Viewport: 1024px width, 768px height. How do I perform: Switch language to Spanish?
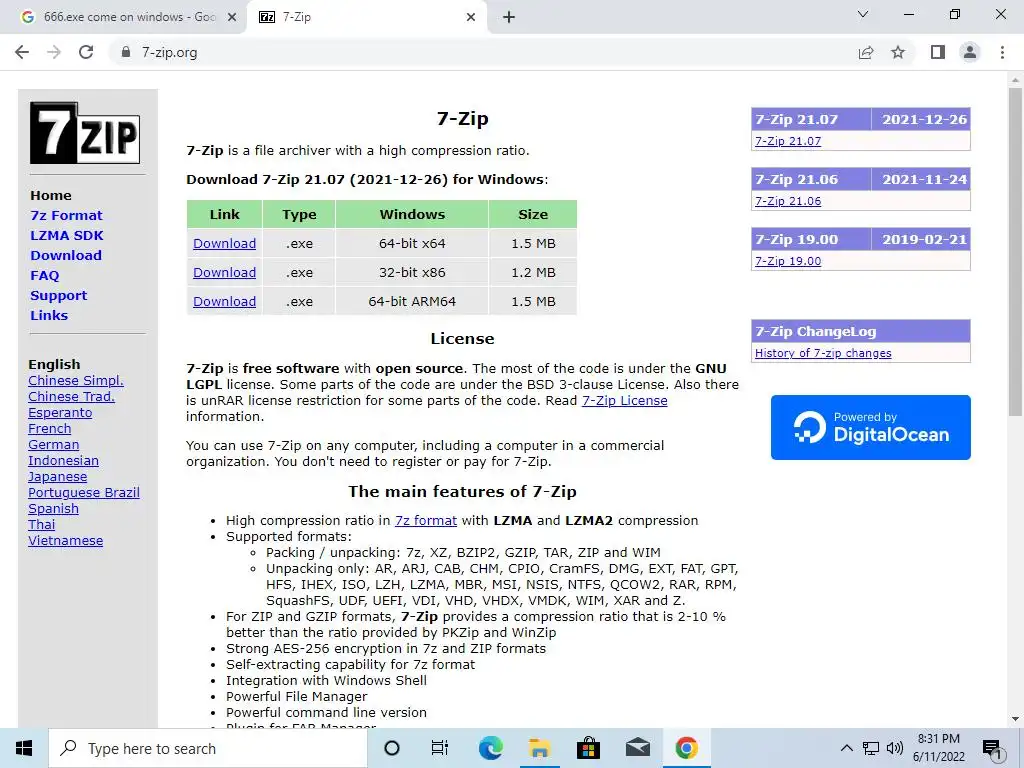coord(54,509)
